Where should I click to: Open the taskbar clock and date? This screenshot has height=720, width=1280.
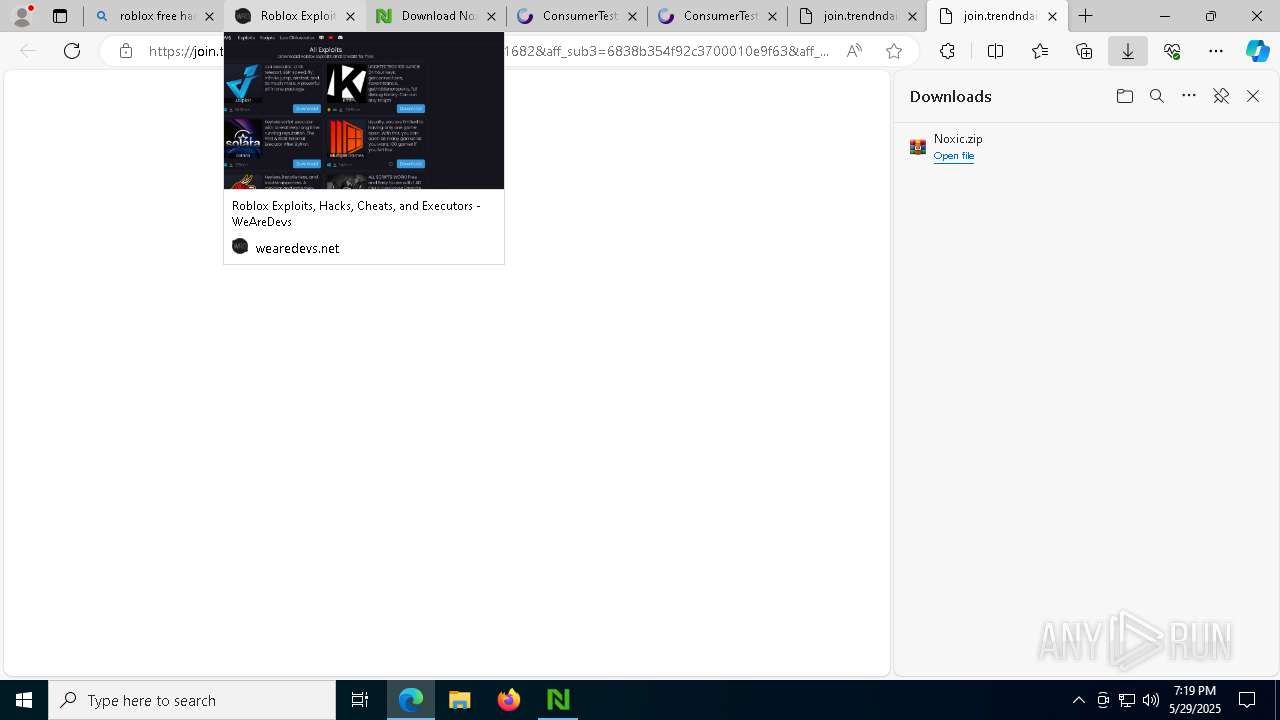(x=1195, y=700)
